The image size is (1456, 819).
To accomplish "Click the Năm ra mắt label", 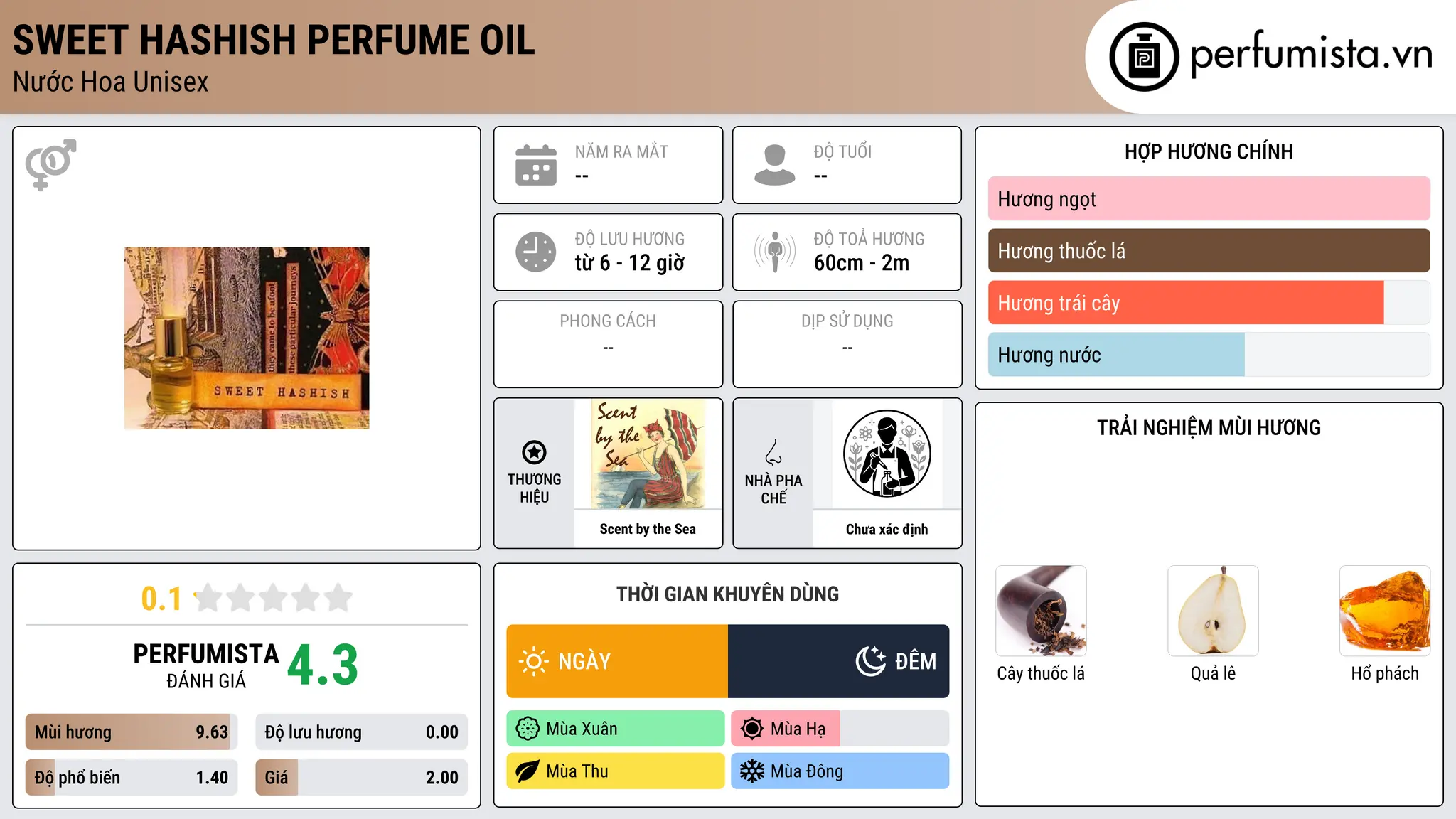I will [621, 152].
